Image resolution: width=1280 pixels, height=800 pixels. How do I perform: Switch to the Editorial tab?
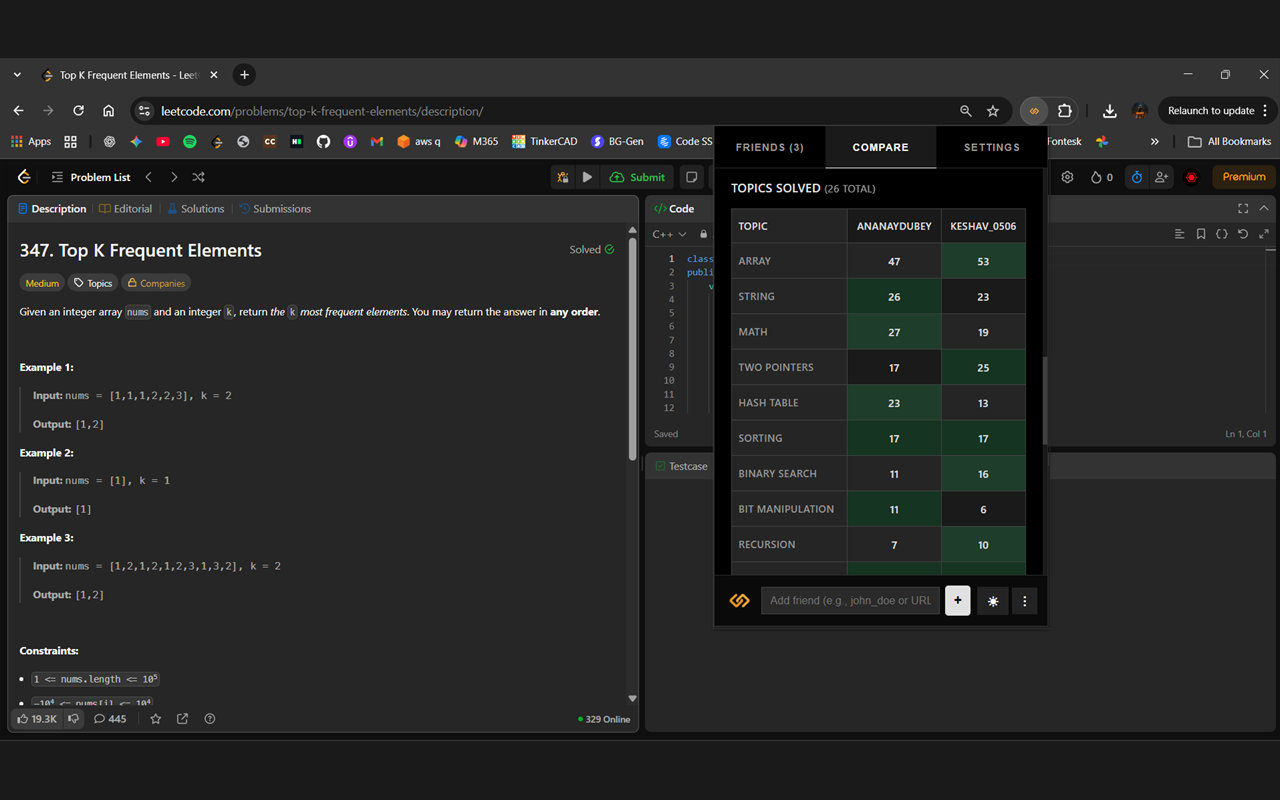coord(126,208)
